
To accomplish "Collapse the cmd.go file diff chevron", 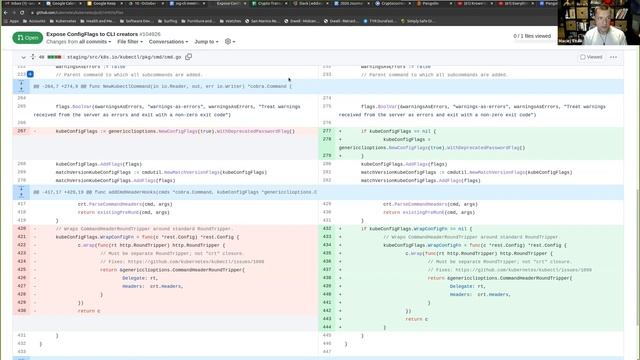I will [23, 57].
